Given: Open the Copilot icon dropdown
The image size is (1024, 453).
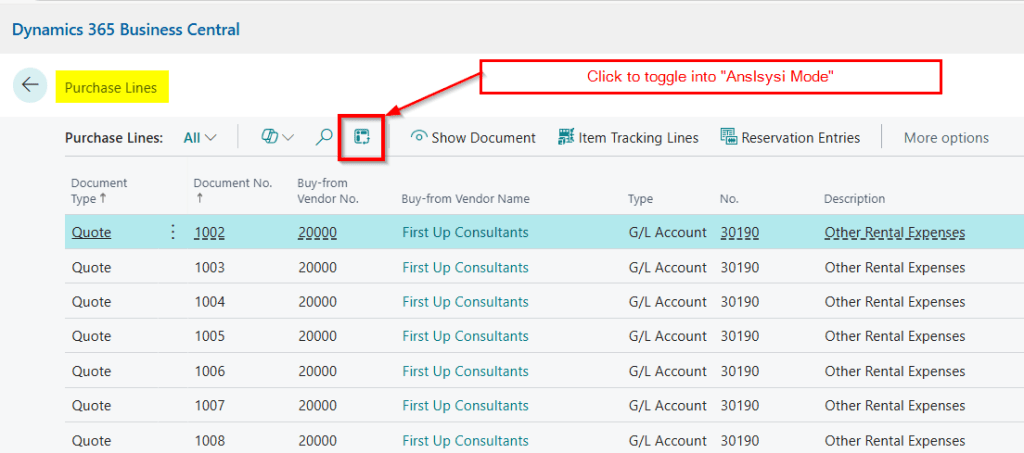Looking at the screenshot, I should pos(276,138).
